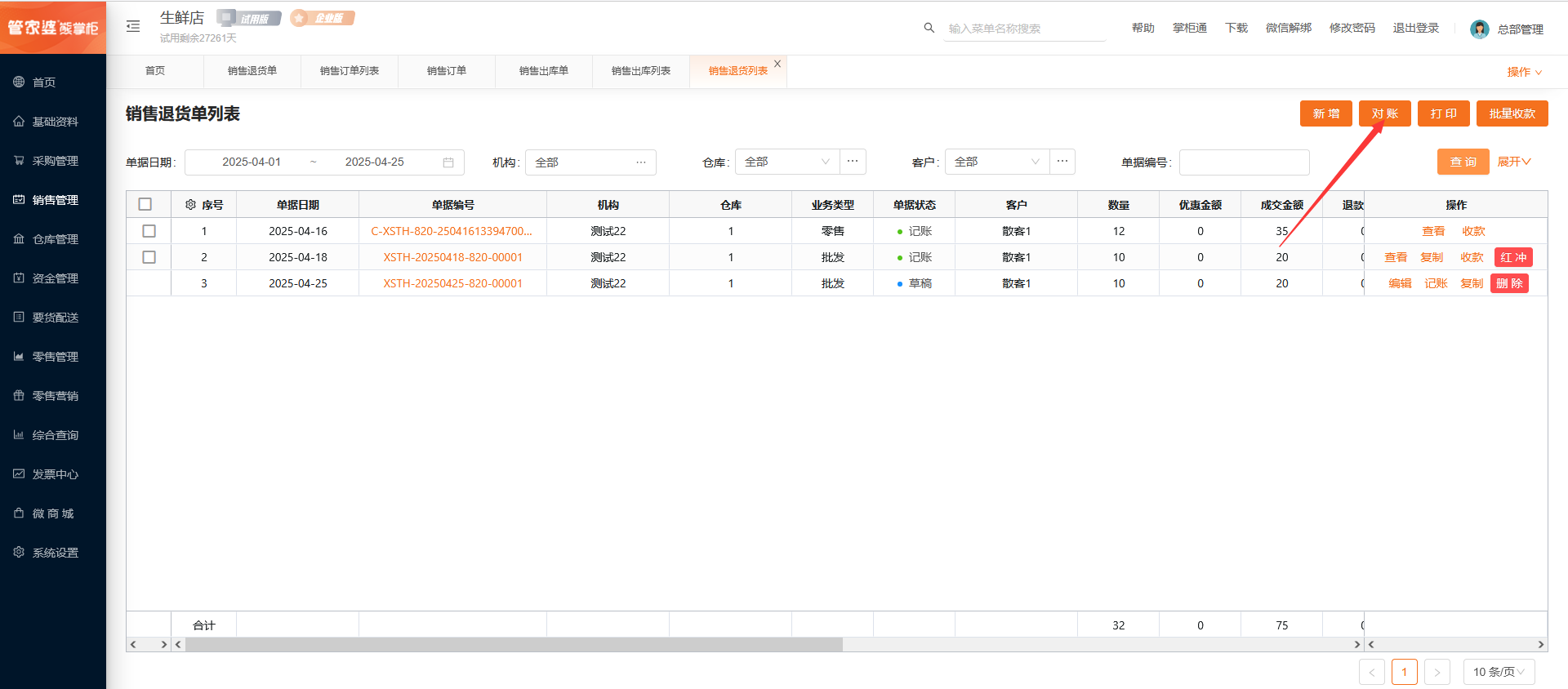This screenshot has height=689, width=1568.
Task: Open the date range calendar icon
Action: 448,162
